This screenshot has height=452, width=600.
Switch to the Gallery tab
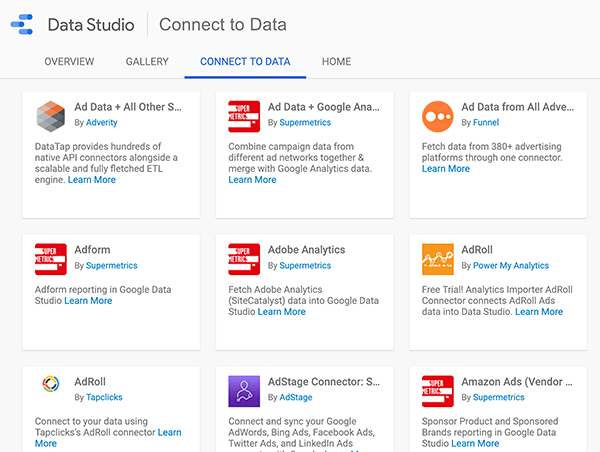pyautogui.click(x=147, y=62)
